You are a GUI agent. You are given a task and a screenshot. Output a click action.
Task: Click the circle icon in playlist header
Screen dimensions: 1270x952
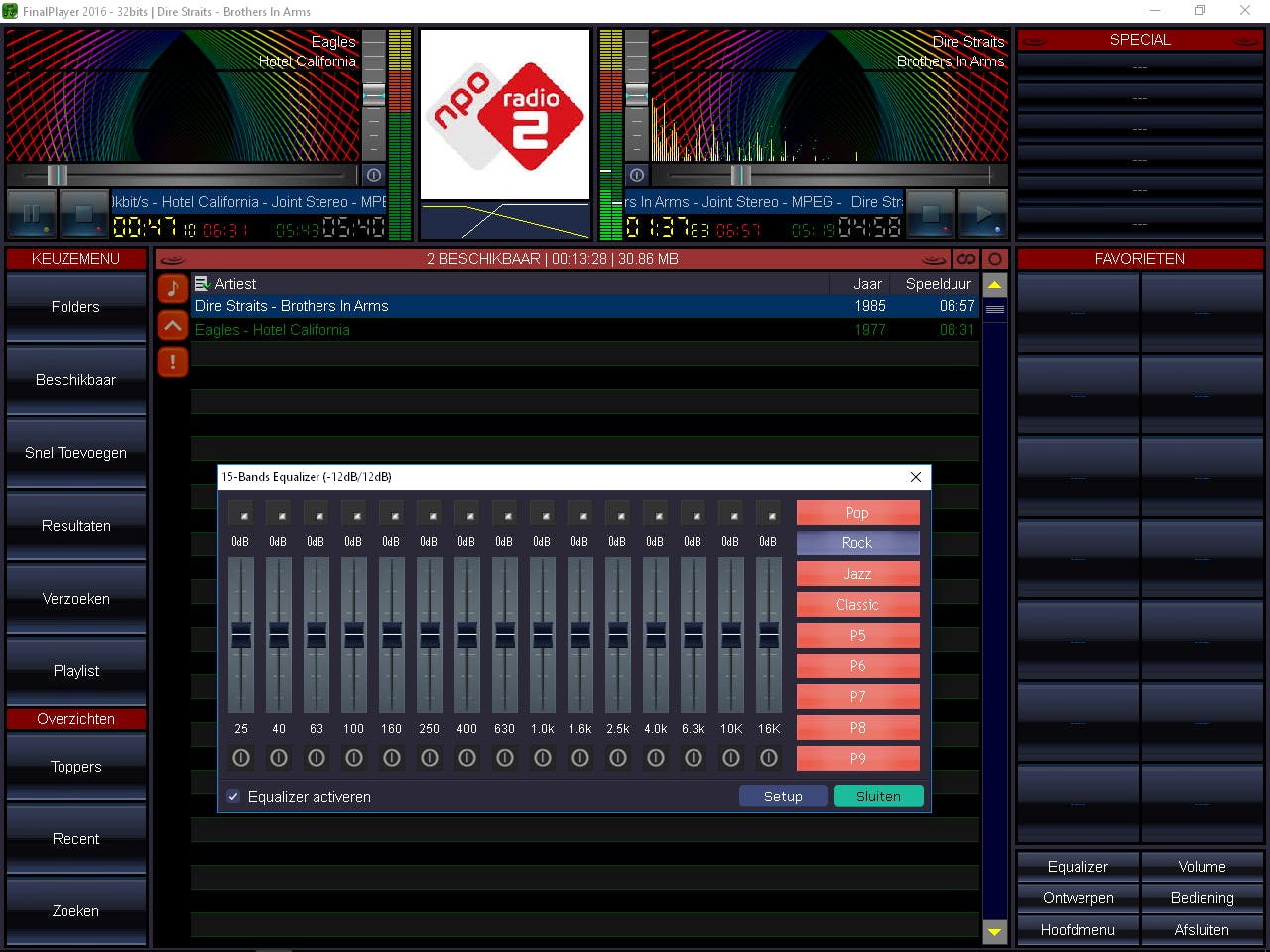pyautogui.click(x=995, y=259)
